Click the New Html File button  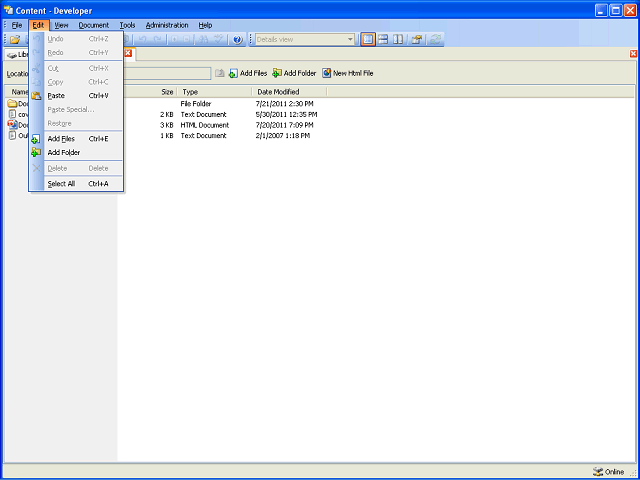(348, 73)
